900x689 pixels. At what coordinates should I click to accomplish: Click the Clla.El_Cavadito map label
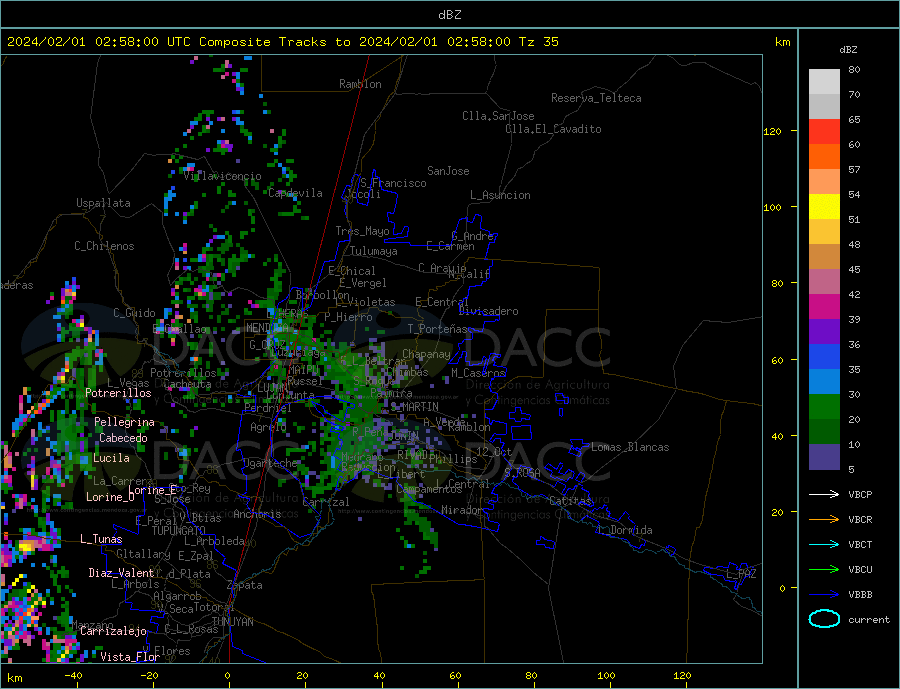[553, 129]
